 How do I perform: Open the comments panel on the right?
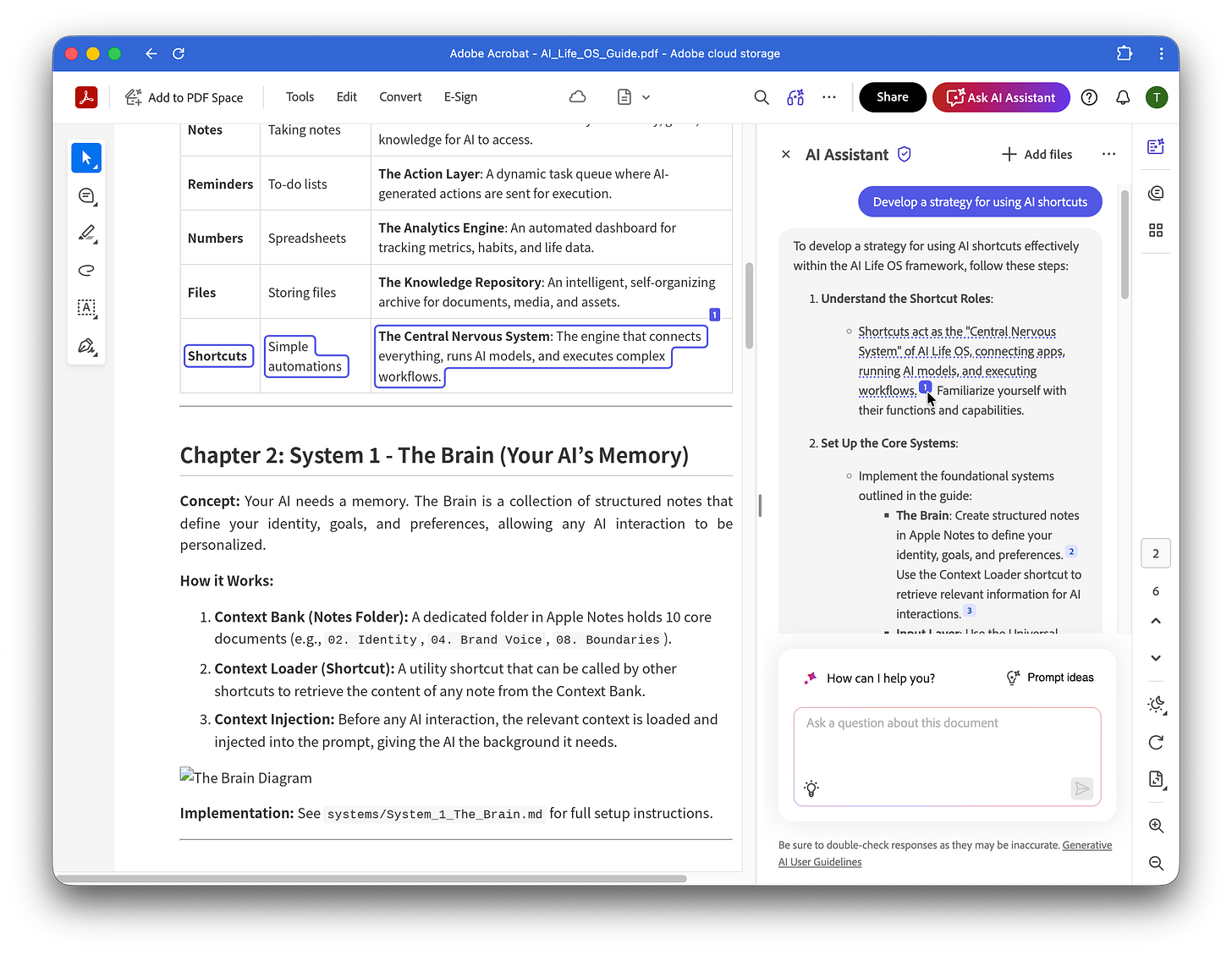click(1155, 192)
